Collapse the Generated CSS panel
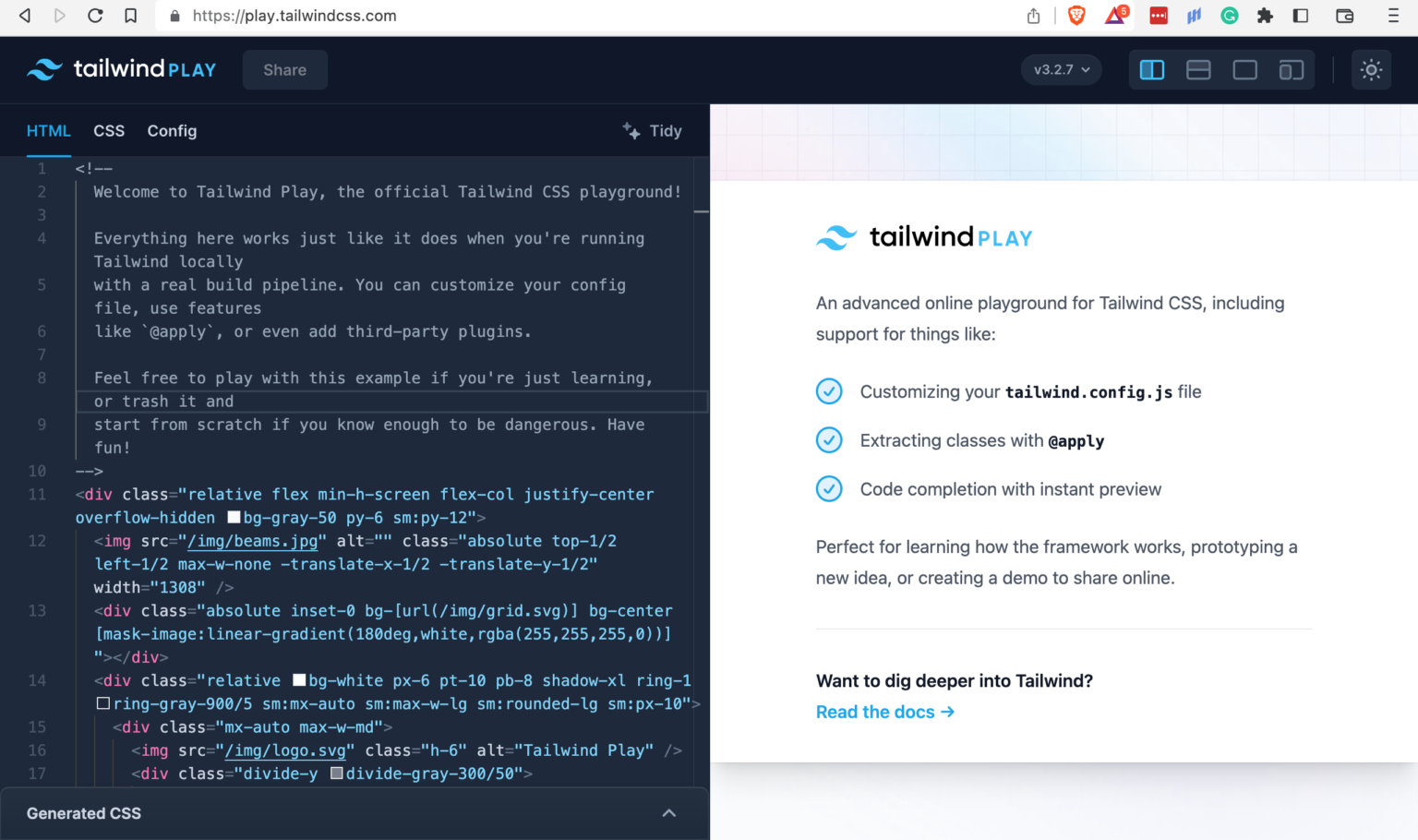The height and width of the screenshot is (840, 1418). click(669, 813)
